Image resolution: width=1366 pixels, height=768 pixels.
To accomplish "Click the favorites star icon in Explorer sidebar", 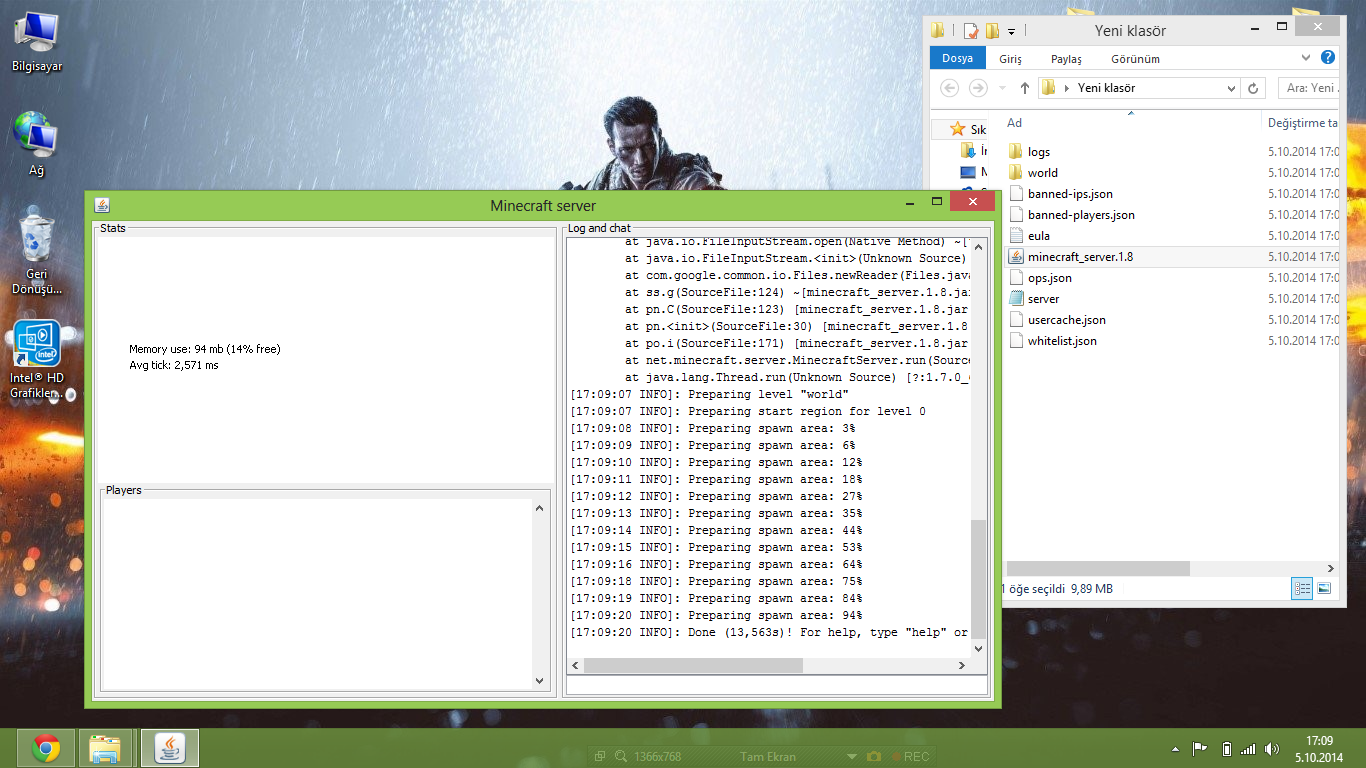I will pos(957,129).
